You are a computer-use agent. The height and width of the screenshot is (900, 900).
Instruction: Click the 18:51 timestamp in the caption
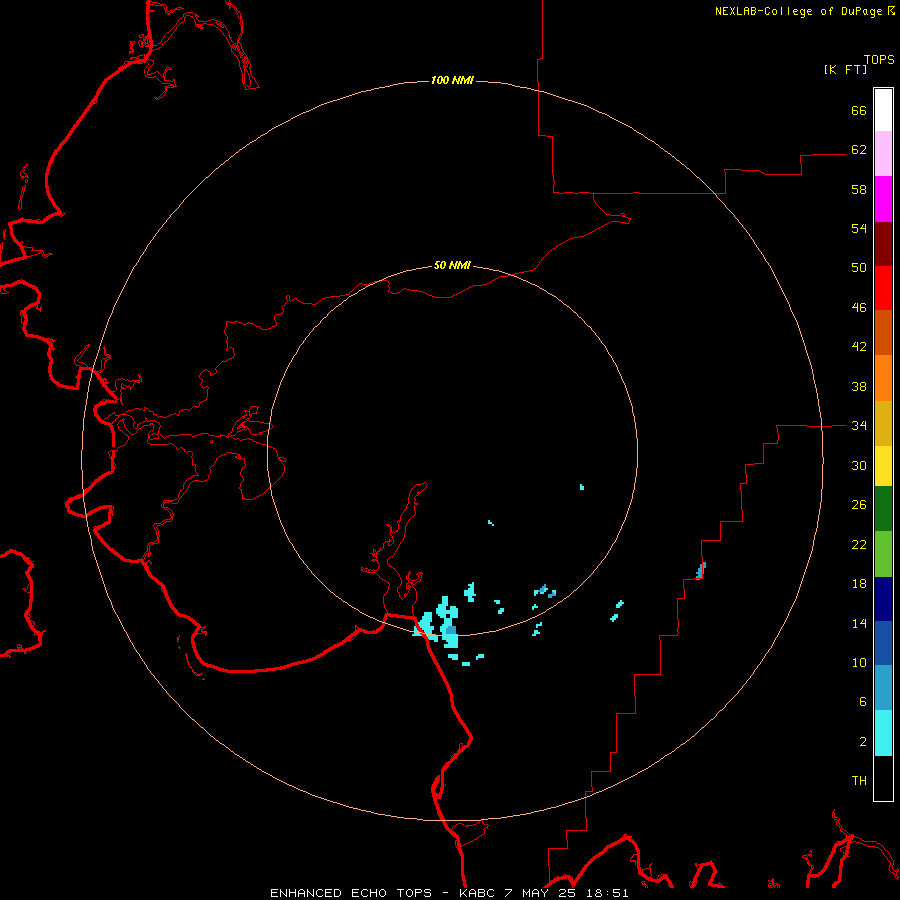click(x=607, y=893)
